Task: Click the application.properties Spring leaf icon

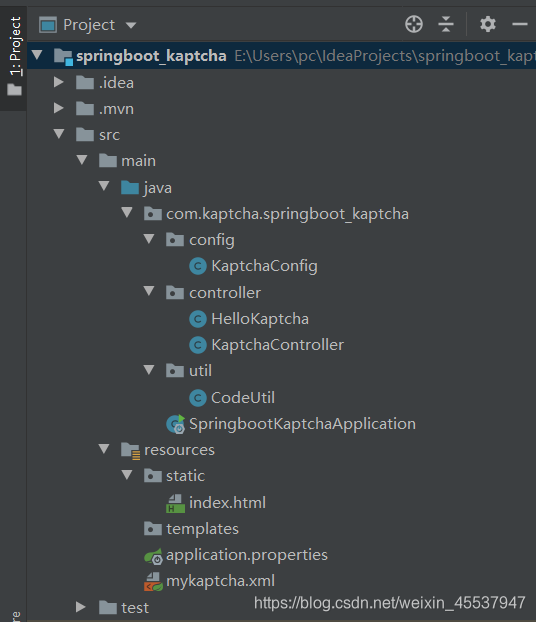Action: click(x=153, y=556)
